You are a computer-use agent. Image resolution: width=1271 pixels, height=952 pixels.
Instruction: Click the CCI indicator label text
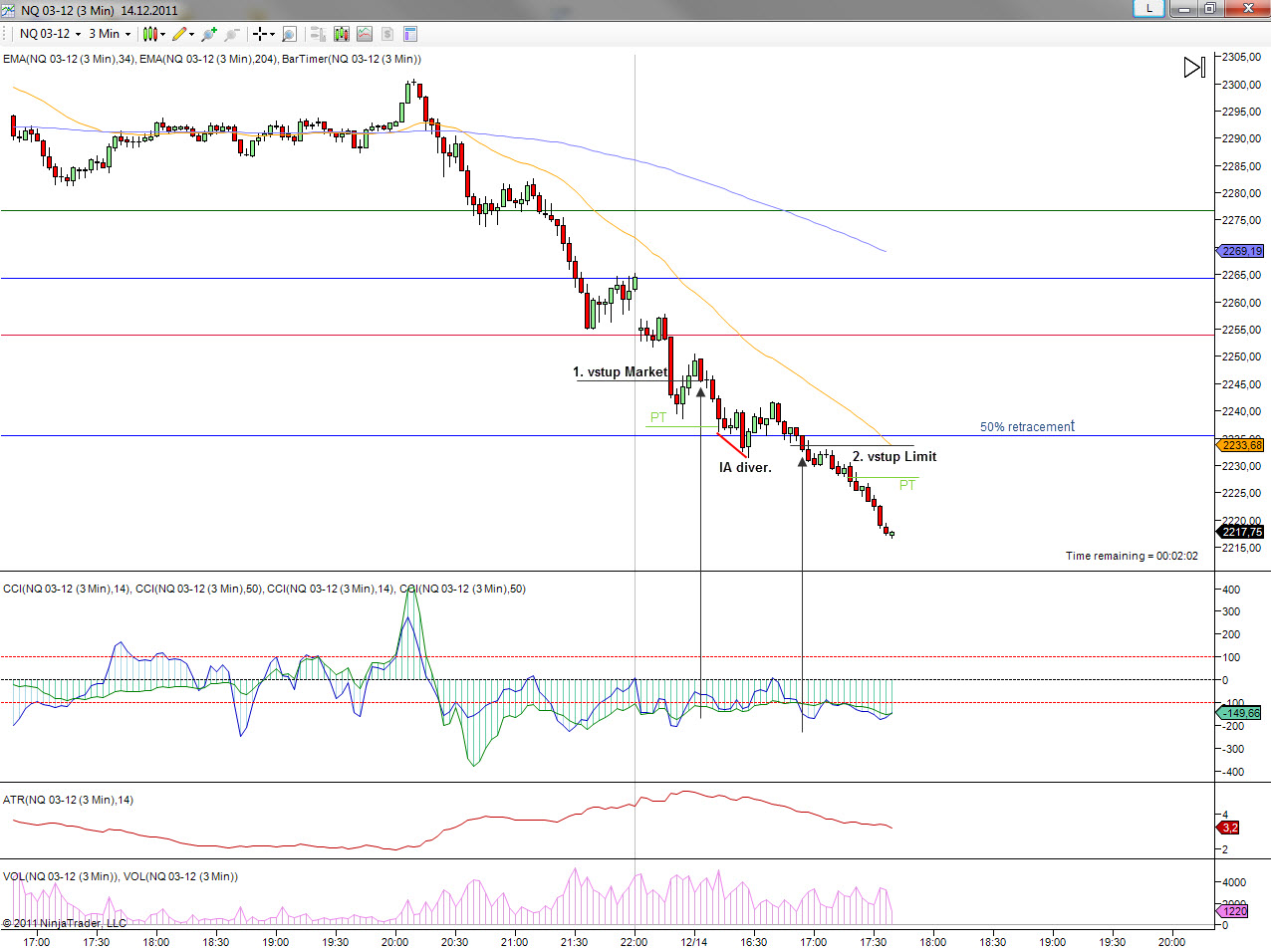click(x=264, y=589)
